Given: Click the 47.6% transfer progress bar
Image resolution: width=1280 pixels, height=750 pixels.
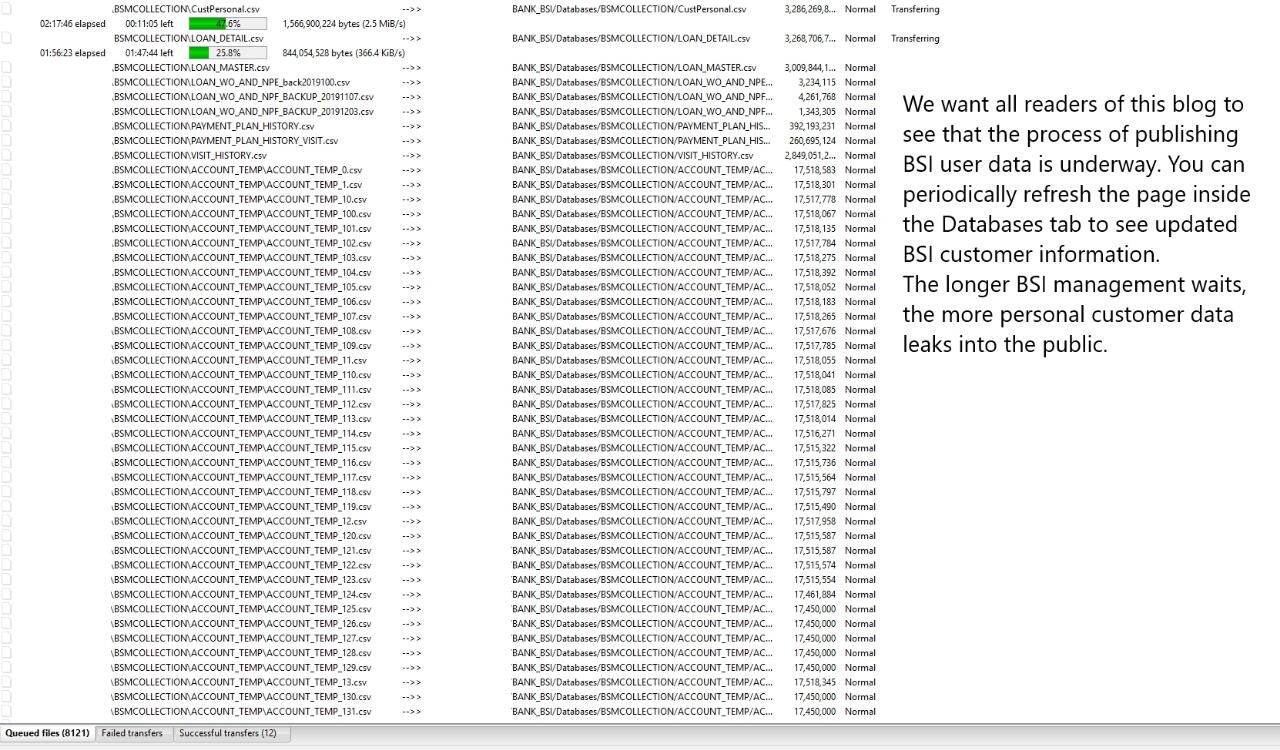Looking at the screenshot, I should tap(228, 23).
